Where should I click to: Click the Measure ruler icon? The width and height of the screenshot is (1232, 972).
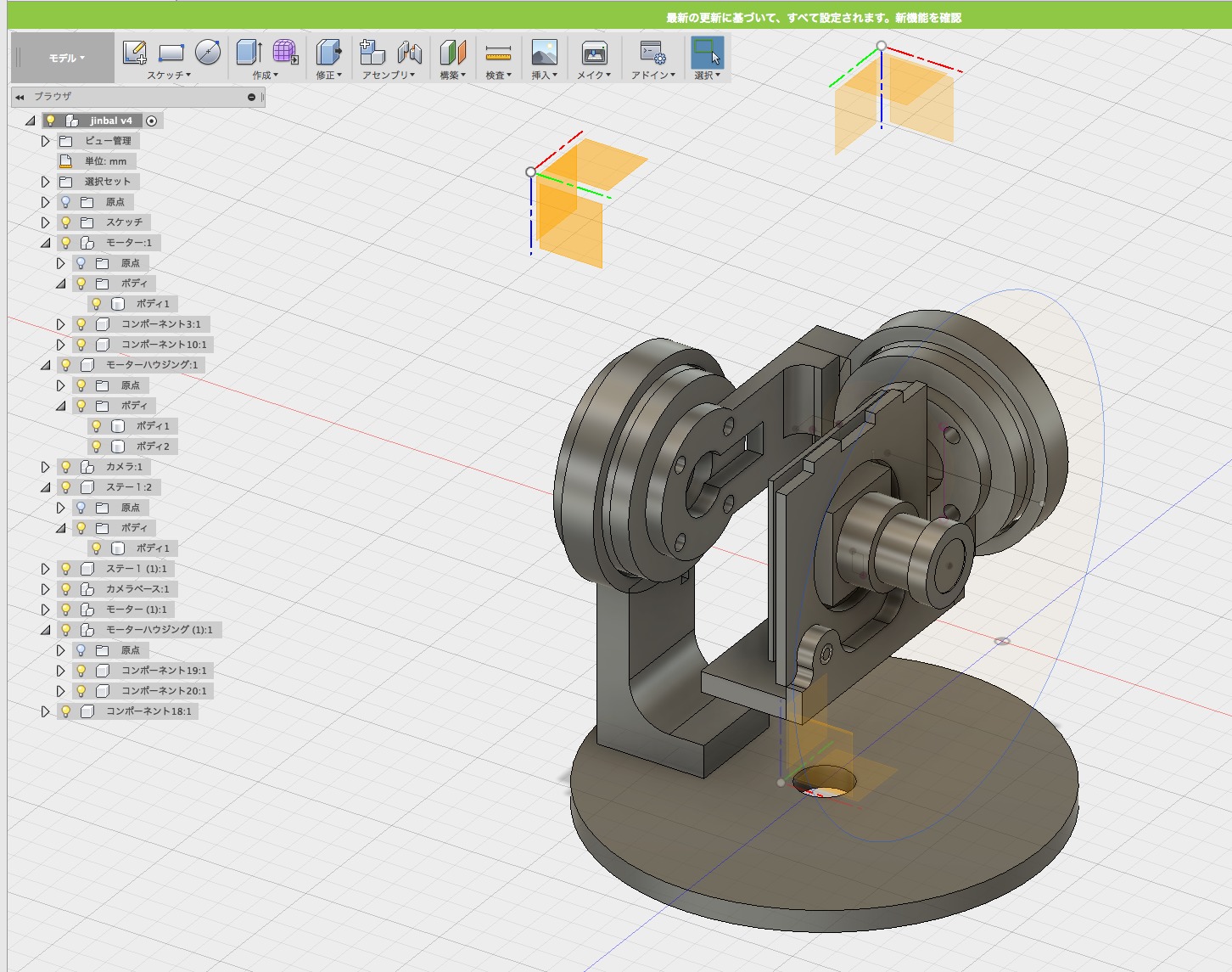coord(498,53)
